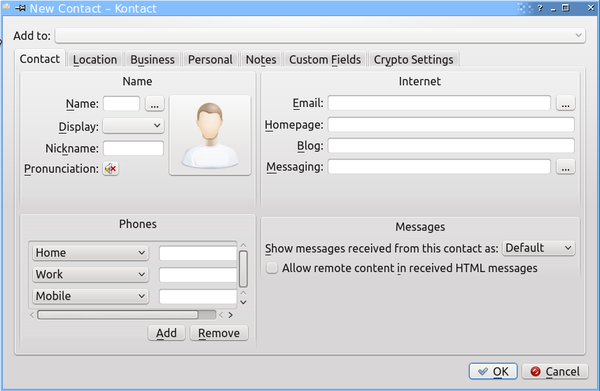Click the Email input field
This screenshot has height=391, width=600.
439,103
